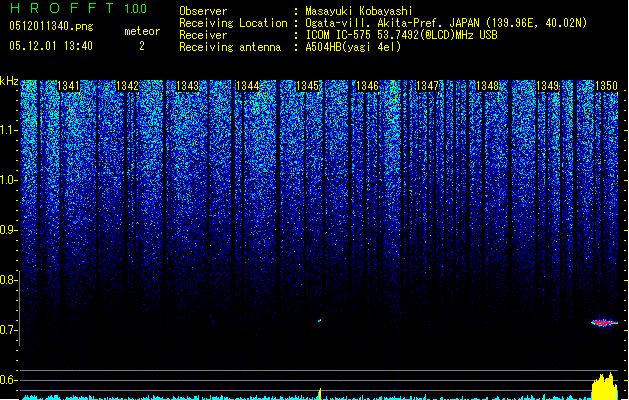Click the red meteor echo near 1350
Screen dimensions: 629x400
click(x=605, y=323)
